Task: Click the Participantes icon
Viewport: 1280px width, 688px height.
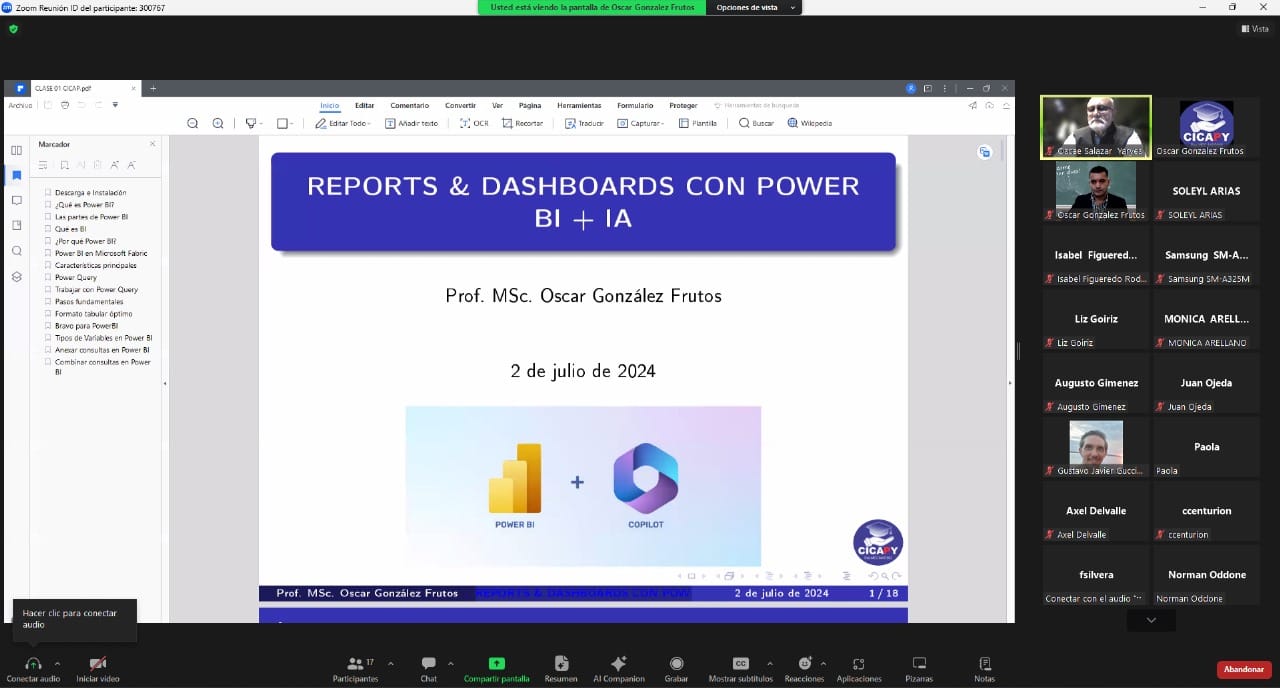Action: pyautogui.click(x=354, y=664)
